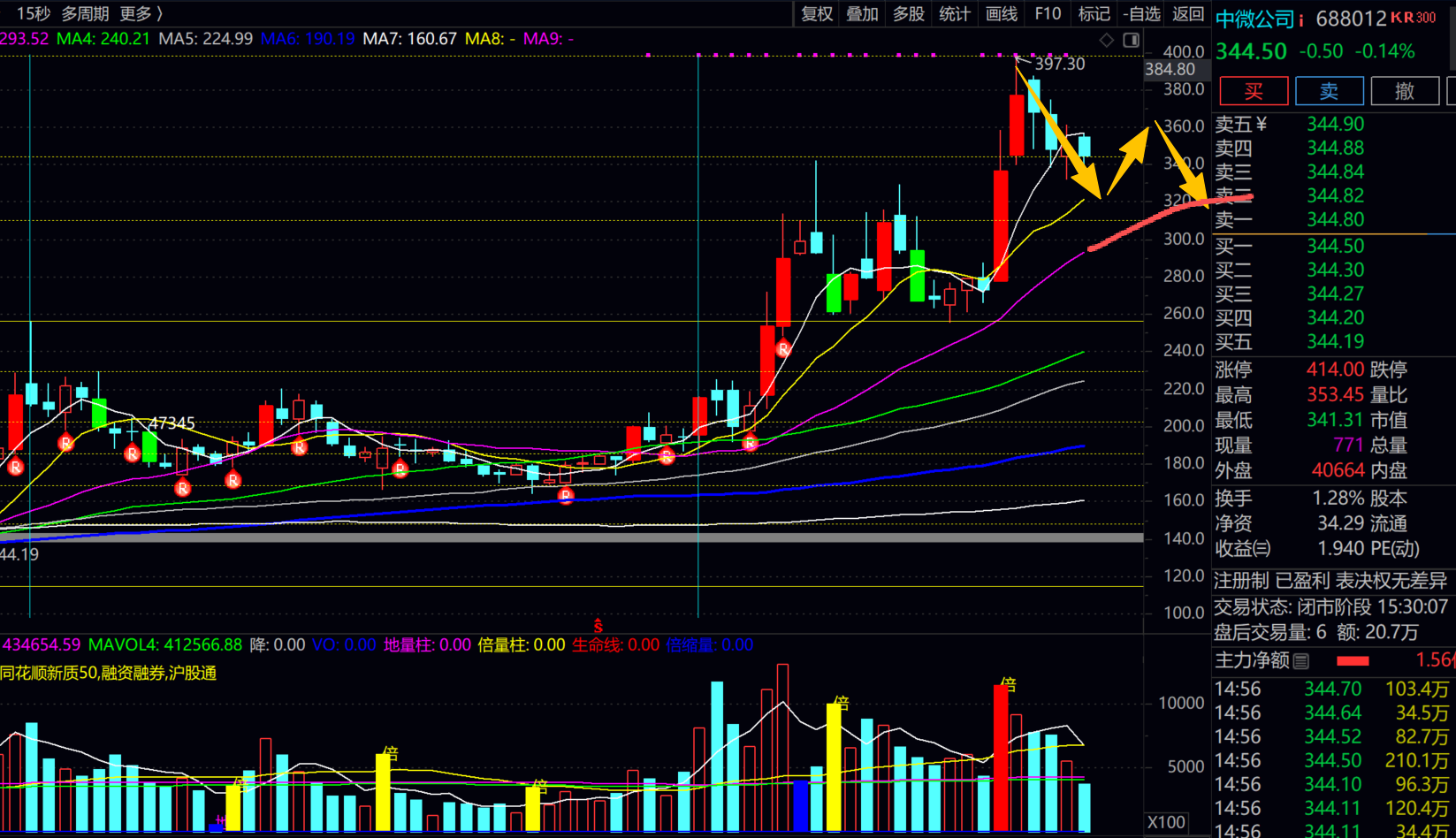The image size is (1456, 838).
Task: Open the 主力净额 list icon
Action: click(1300, 660)
